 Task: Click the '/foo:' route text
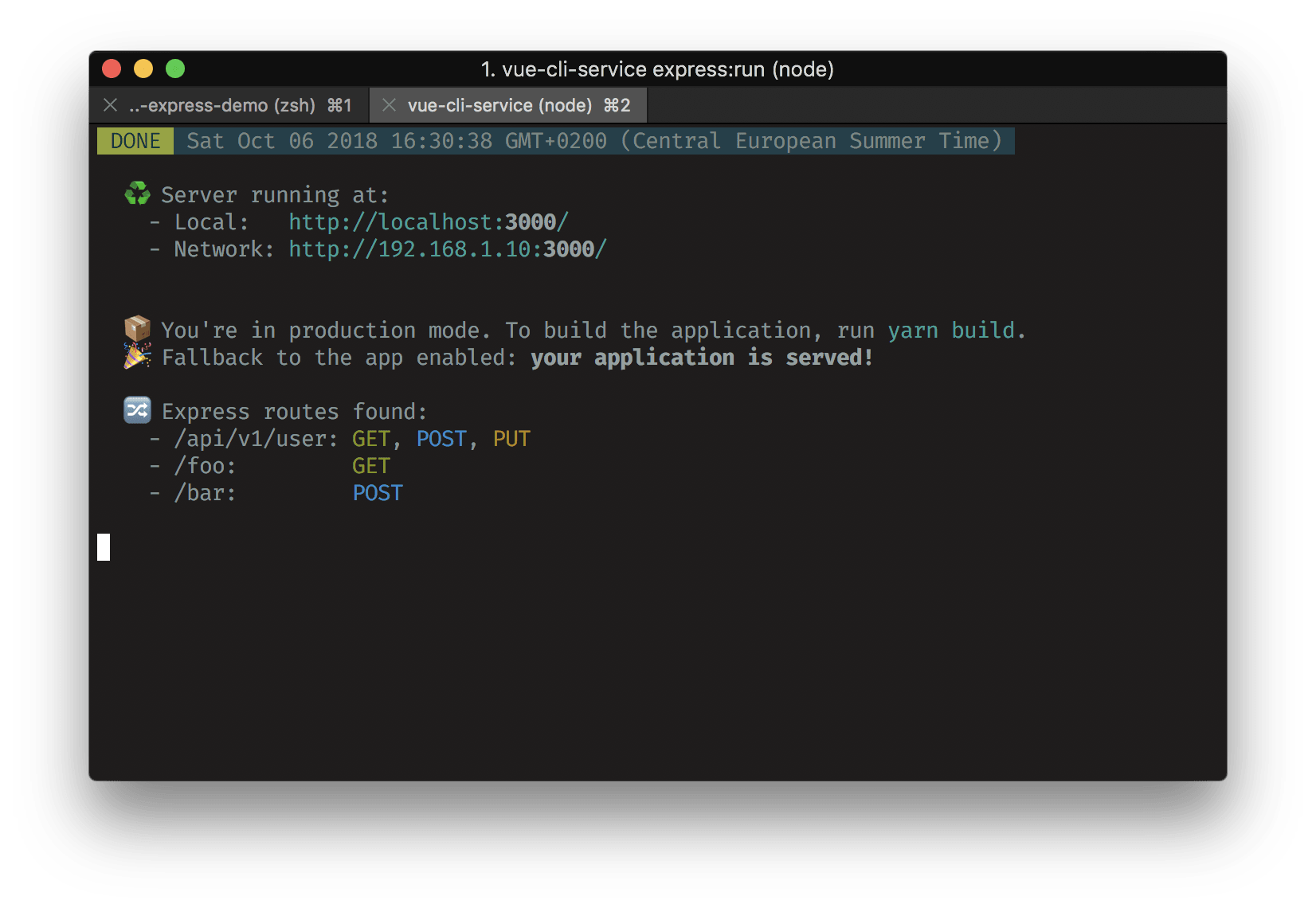point(206,466)
